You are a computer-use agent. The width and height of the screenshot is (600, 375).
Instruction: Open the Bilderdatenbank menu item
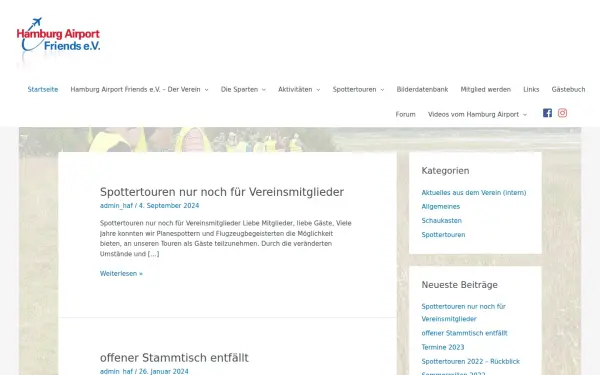[422, 90]
